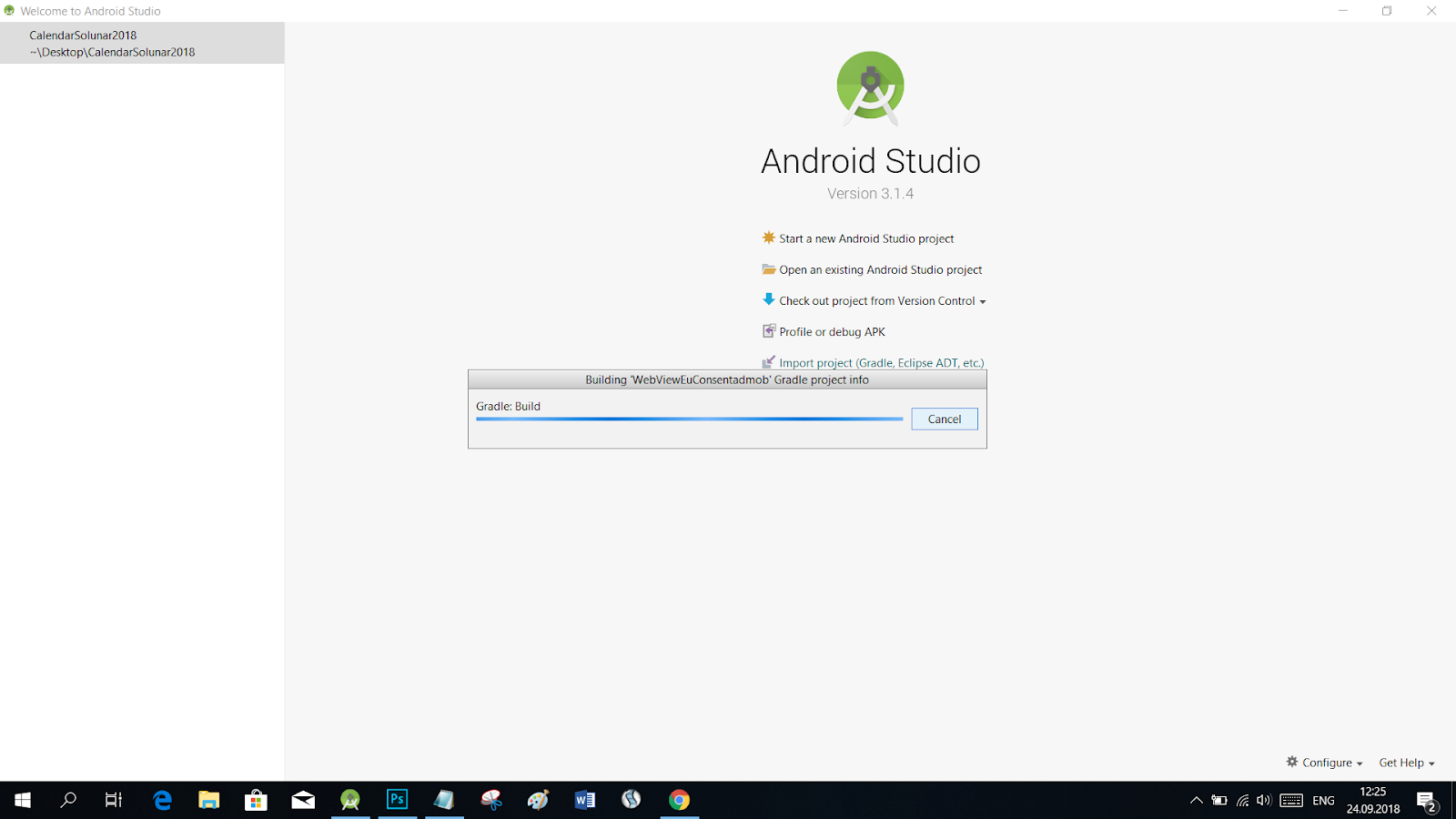Open Task View in the taskbar

click(x=114, y=800)
